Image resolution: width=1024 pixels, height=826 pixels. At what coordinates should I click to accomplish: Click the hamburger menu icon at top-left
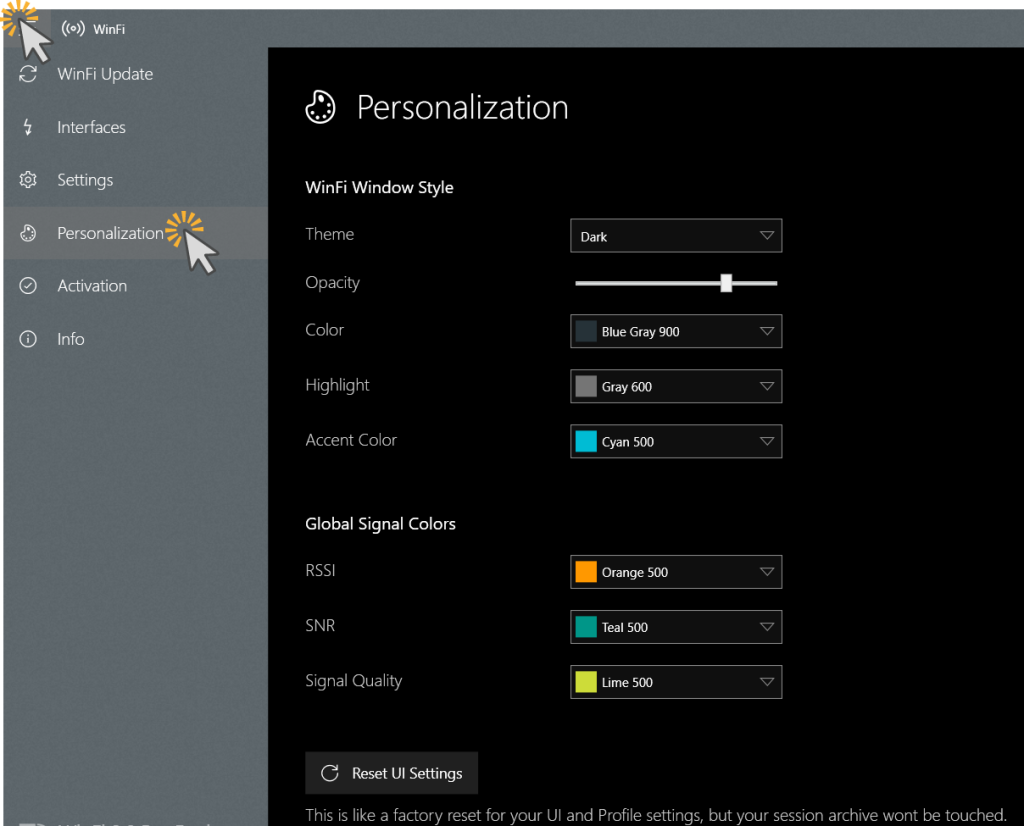coord(20,27)
